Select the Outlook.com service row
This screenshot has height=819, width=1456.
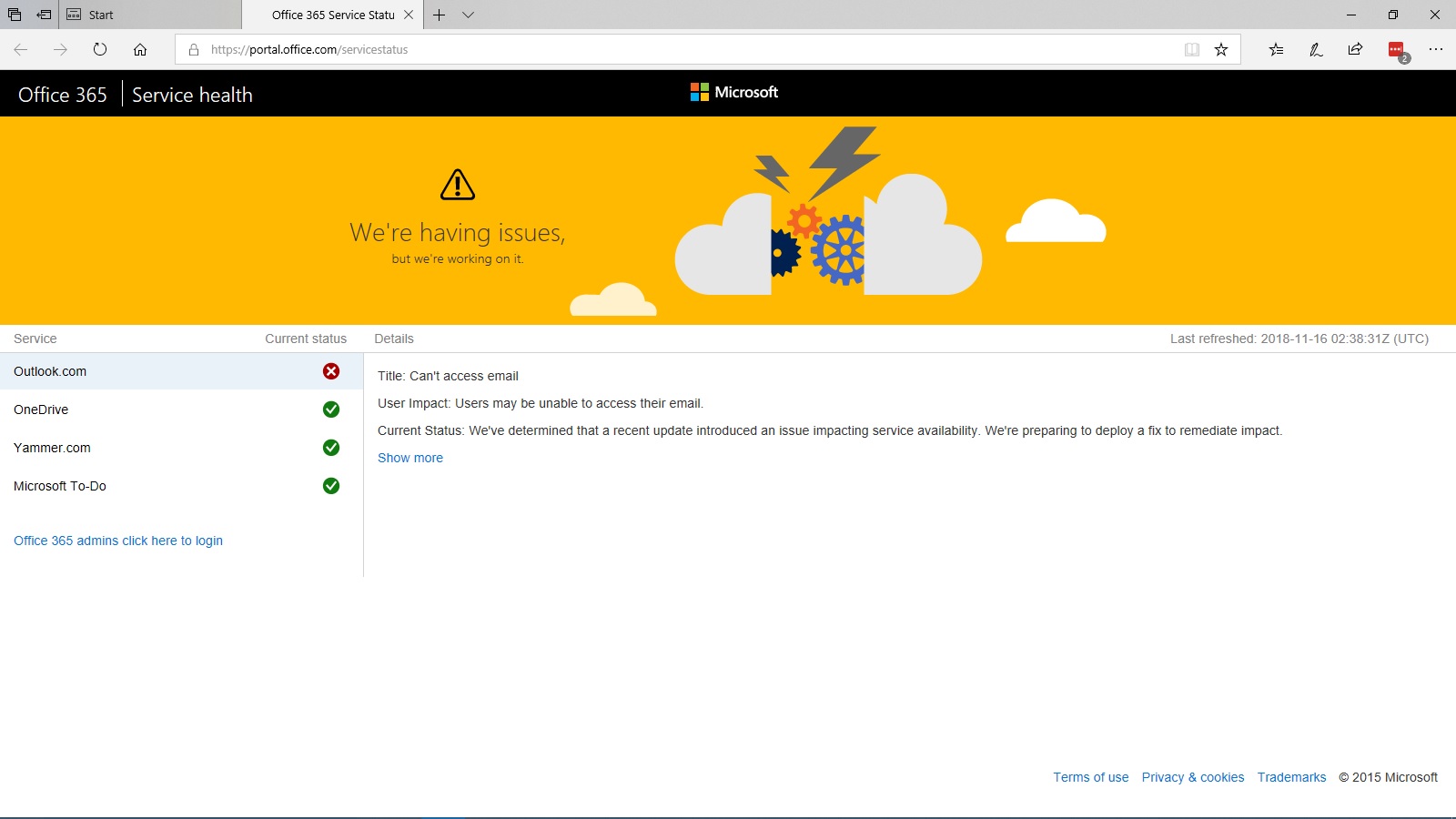point(181,371)
